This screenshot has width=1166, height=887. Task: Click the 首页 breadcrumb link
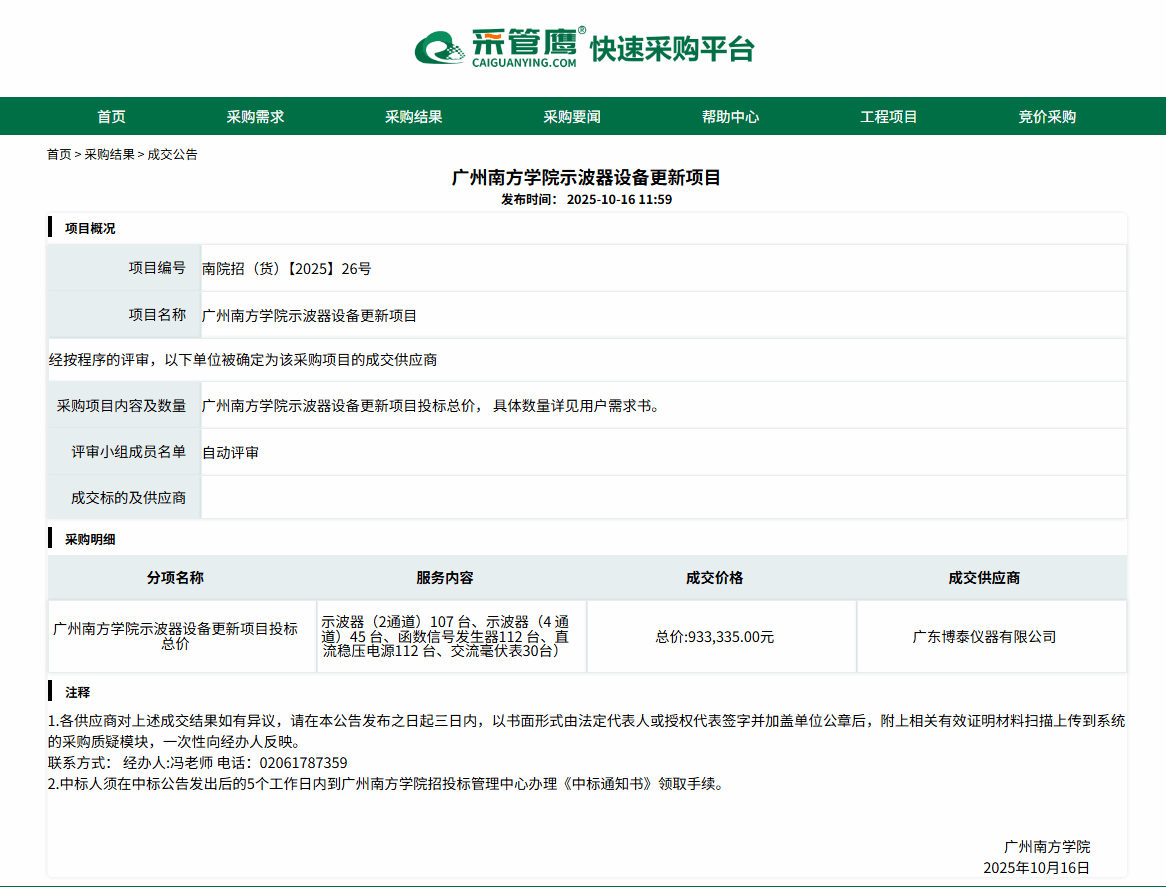click(x=59, y=155)
